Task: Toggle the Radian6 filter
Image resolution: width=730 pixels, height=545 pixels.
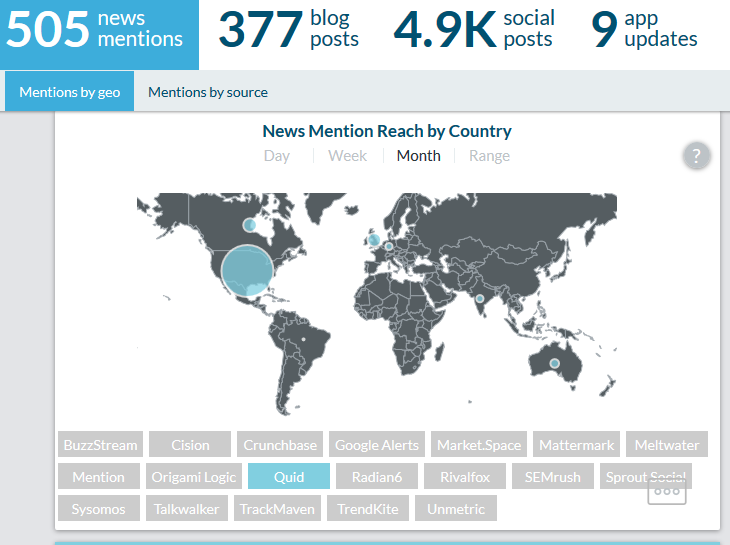Action: point(377,477)
